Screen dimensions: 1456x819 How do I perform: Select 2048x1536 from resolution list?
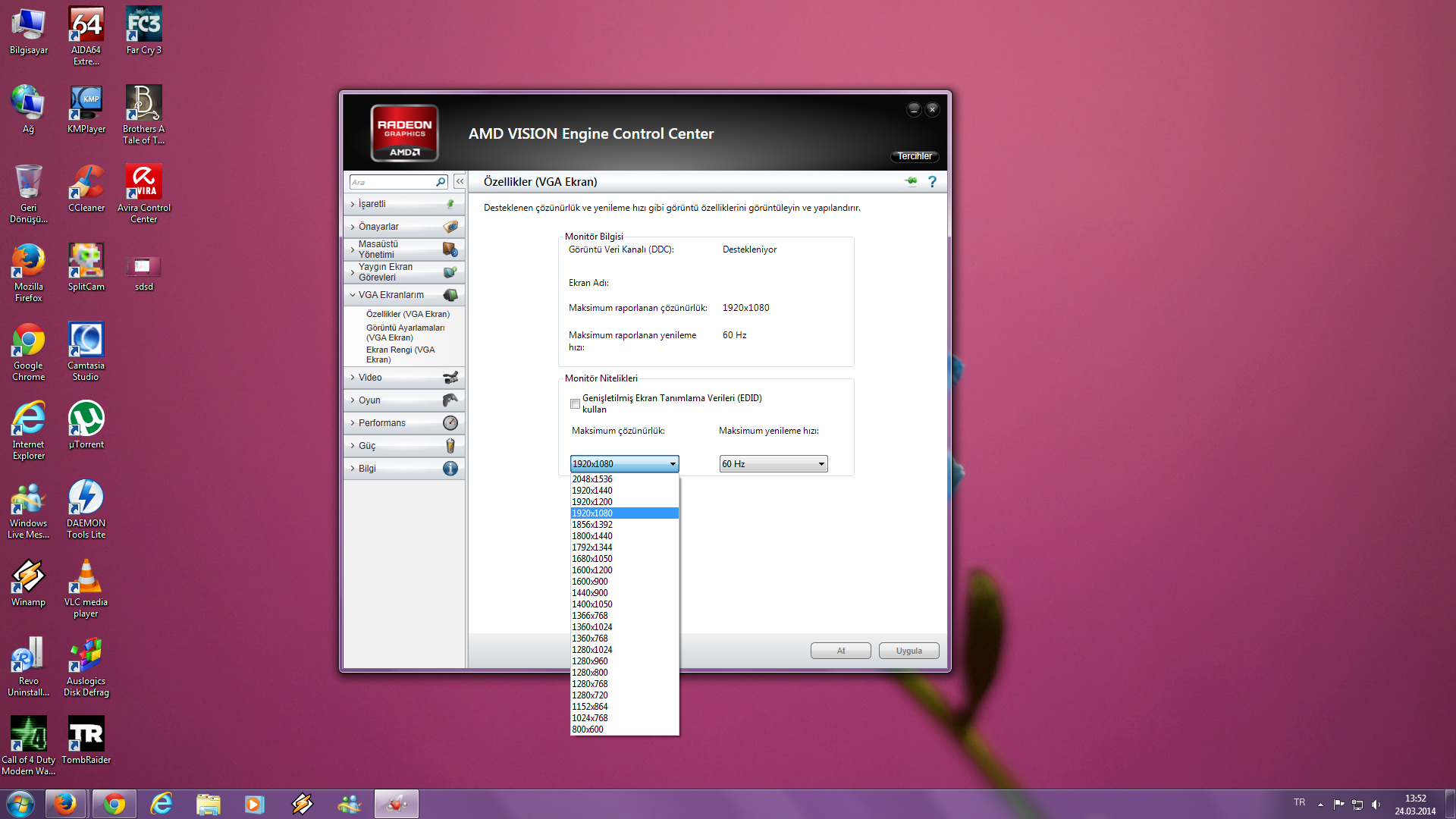click(x=624, y=479)
